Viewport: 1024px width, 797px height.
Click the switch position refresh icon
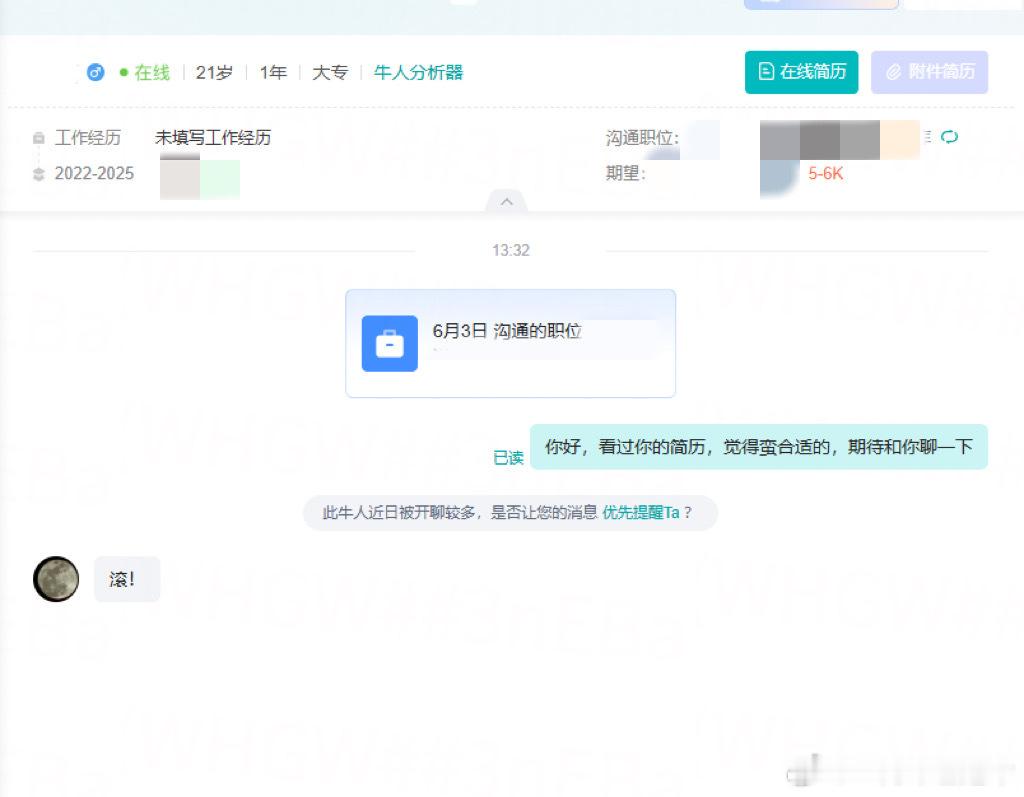coord(949,137)
